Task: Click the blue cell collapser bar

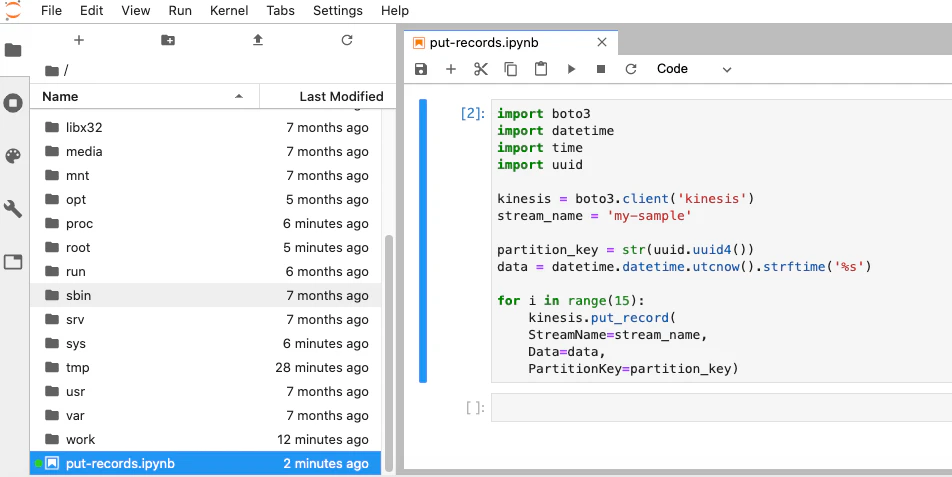Action: (x=423, y=241)
